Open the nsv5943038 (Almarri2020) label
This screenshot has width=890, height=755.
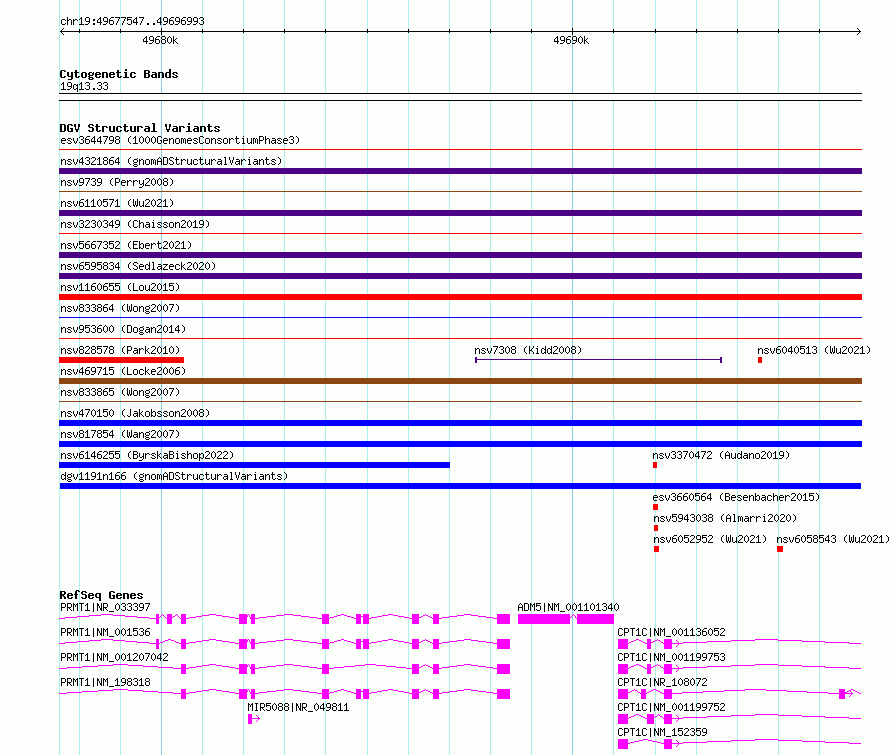[725, 518]
